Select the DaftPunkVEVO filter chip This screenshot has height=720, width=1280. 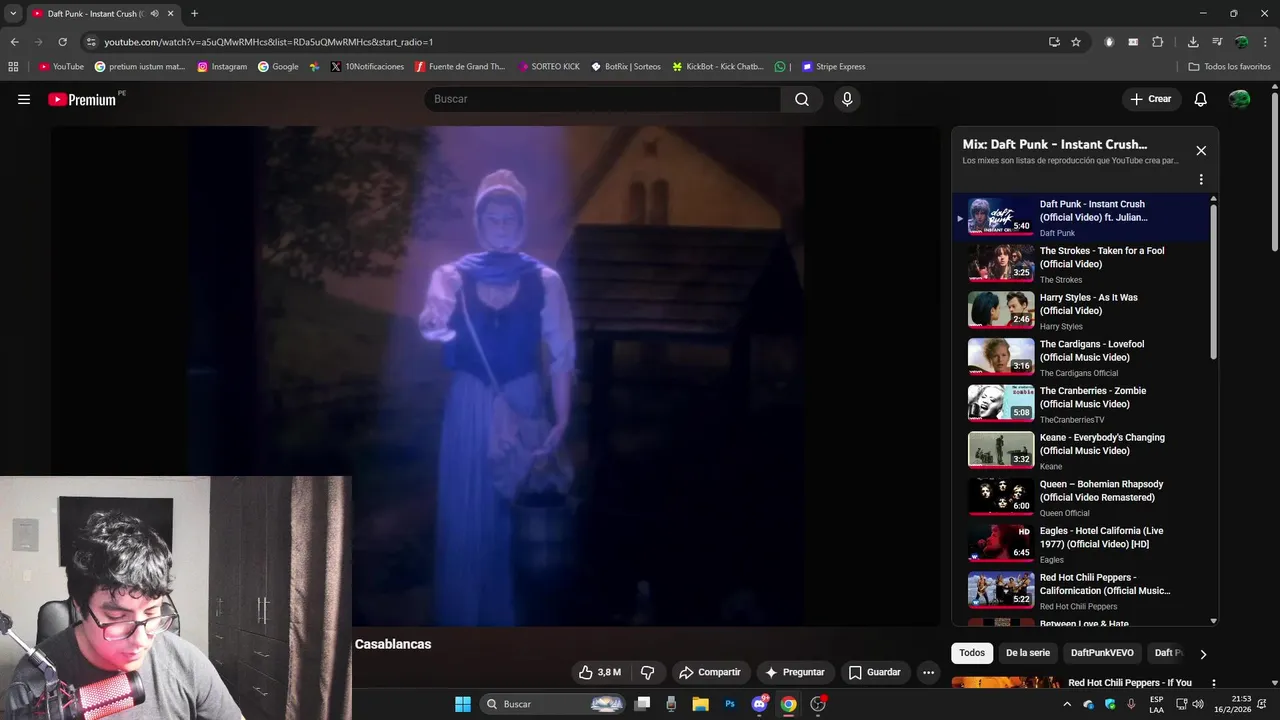click(1102, 653)
